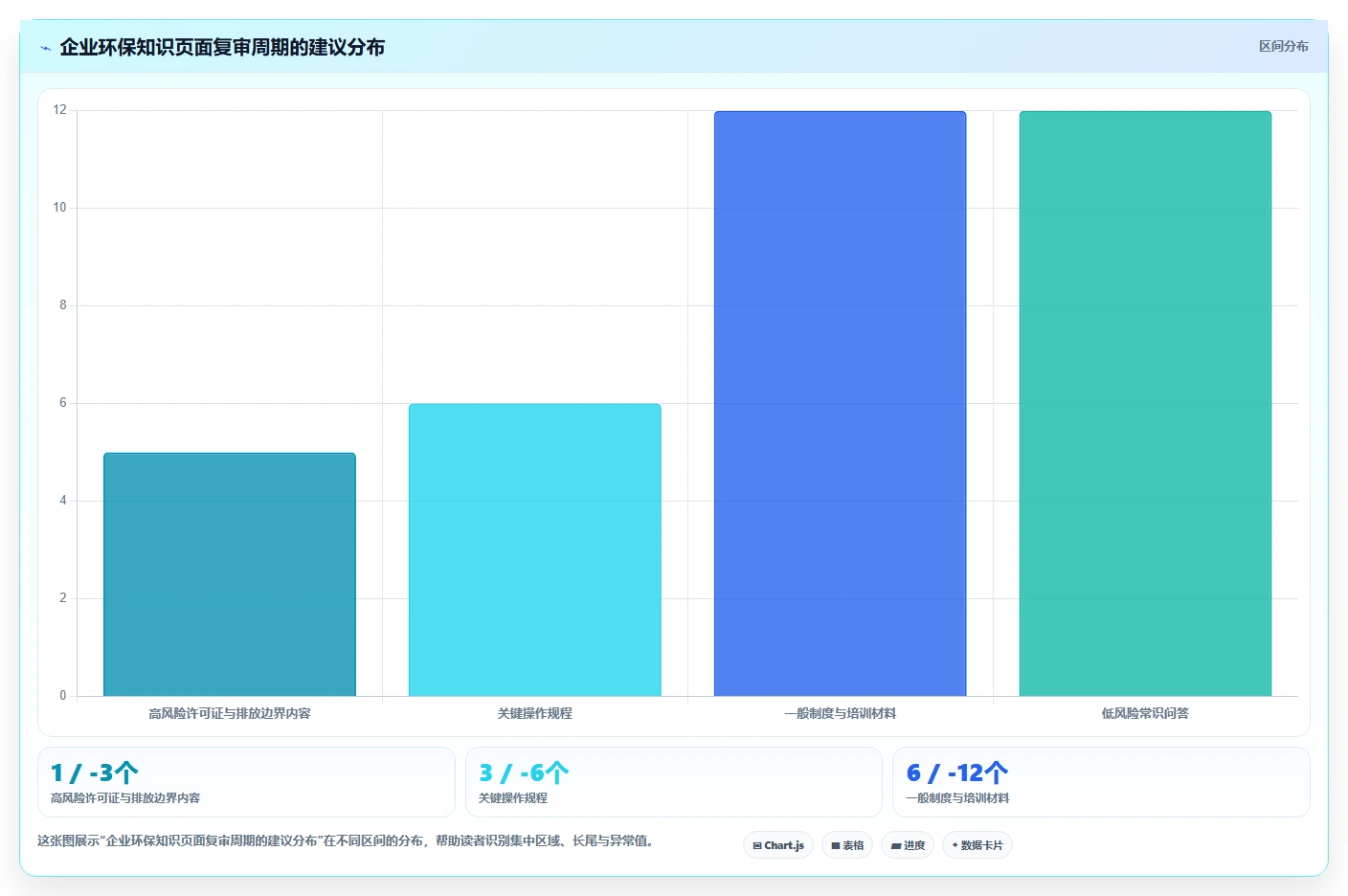This screenshot has height=896, width=1348.
Task: Click x-axis label 一般制度与培训材料
Action: pyautogui.click(x=840, y=713)
